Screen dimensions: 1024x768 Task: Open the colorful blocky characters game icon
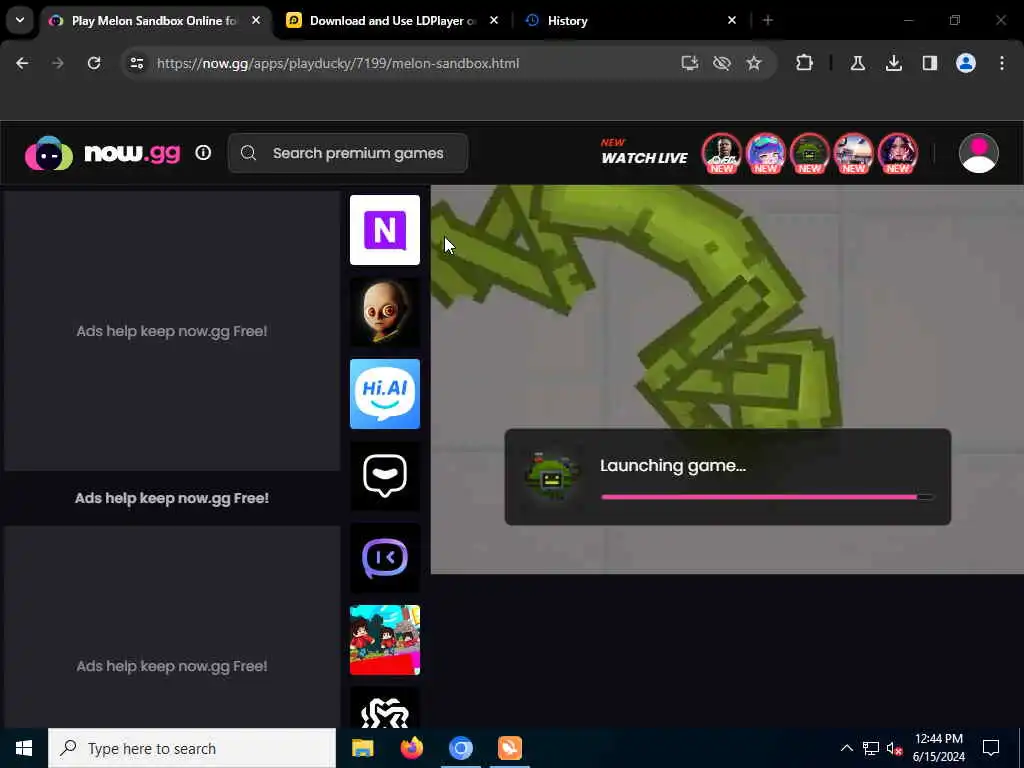click(385, 640)
